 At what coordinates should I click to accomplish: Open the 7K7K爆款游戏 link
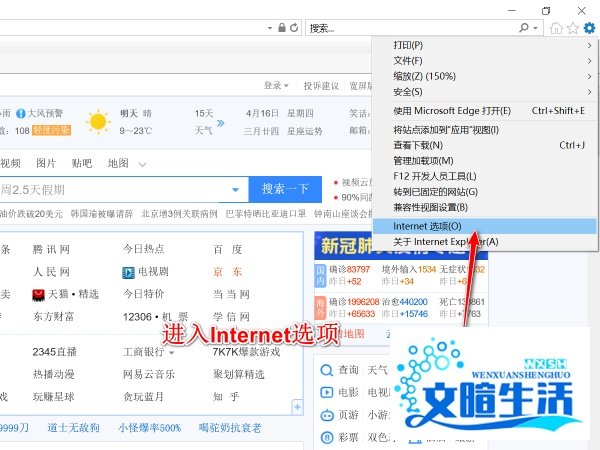[x=246, y=352]
